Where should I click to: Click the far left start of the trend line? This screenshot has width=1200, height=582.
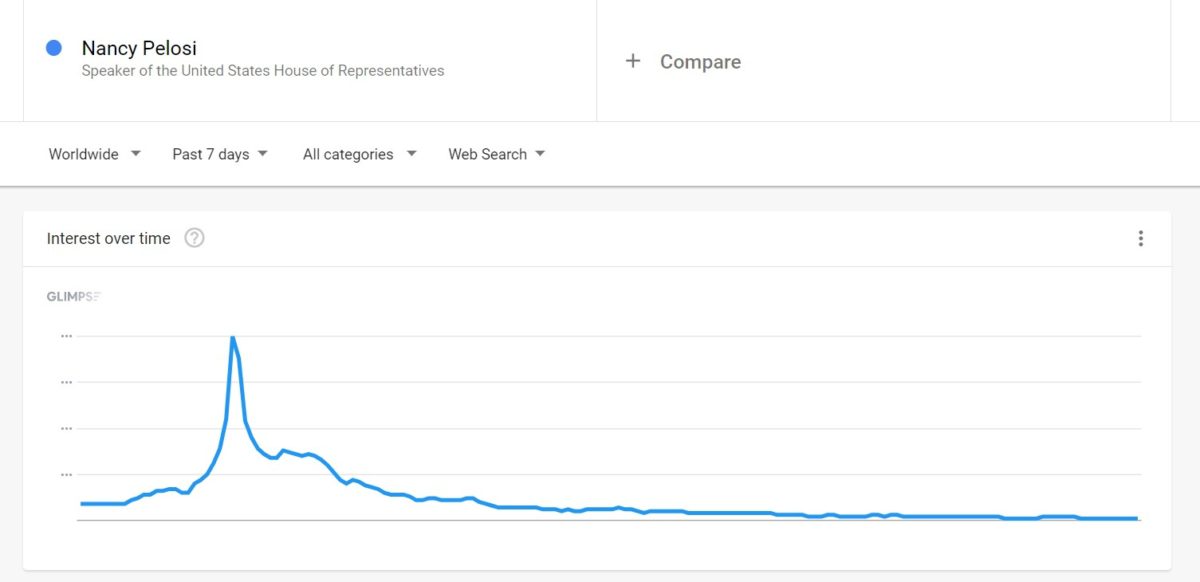coord(82,503)
